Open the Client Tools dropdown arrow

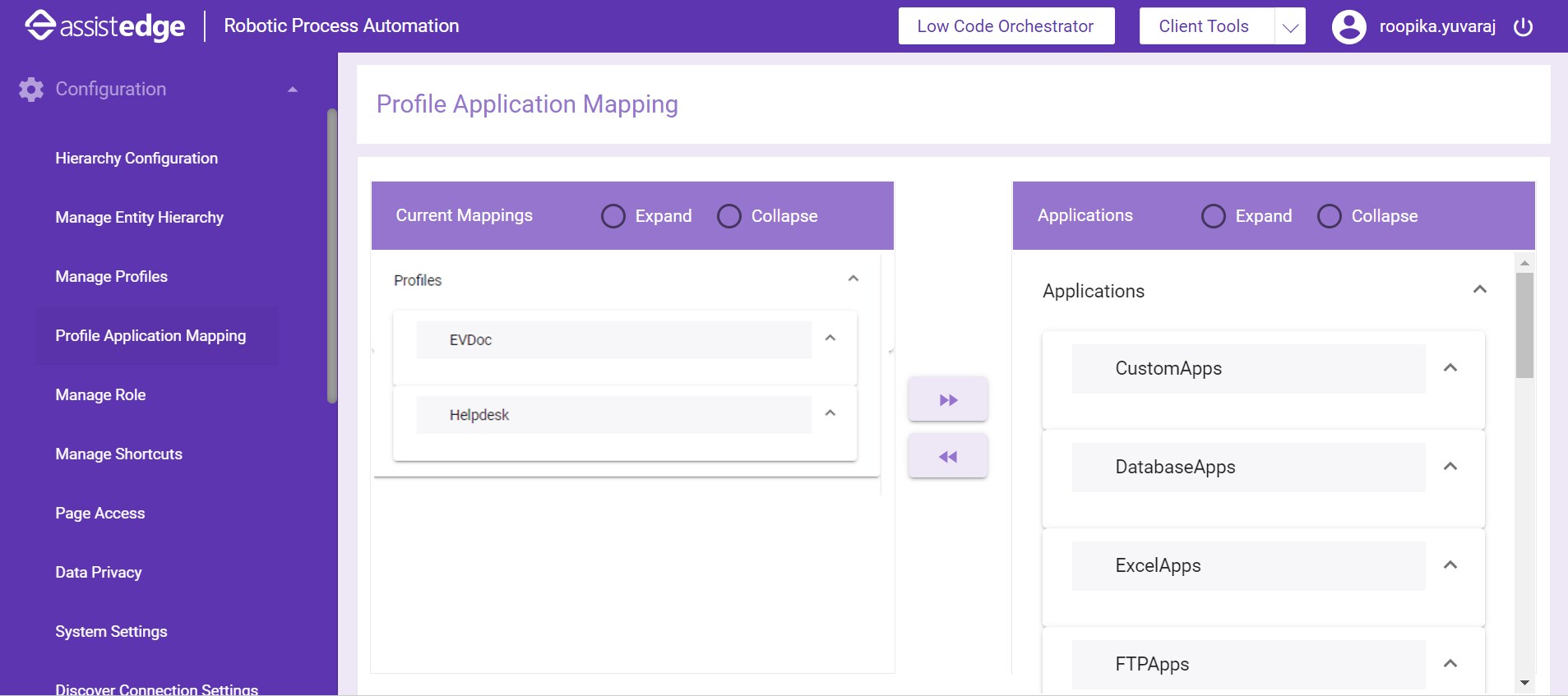click(x=1290, y=26)
